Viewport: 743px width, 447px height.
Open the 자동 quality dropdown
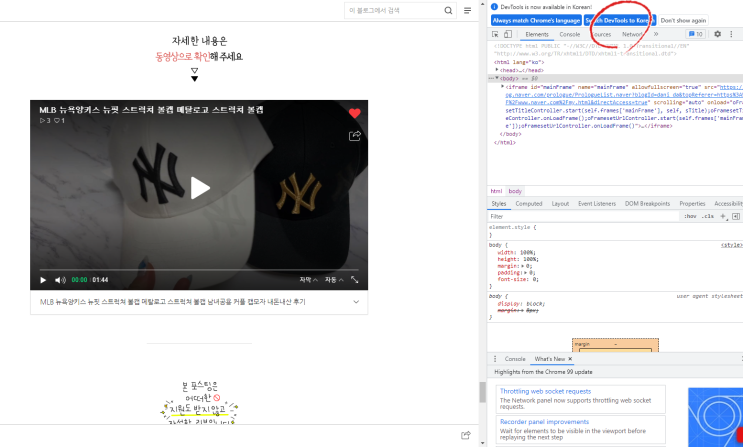(x=334, y=280)
